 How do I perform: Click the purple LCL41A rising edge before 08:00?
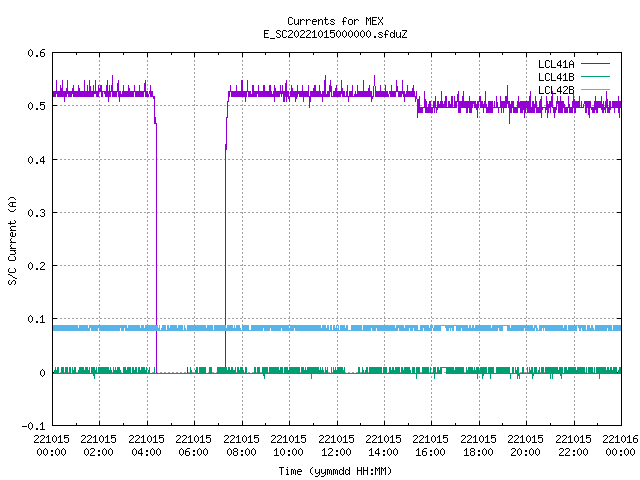coord(226,245)
